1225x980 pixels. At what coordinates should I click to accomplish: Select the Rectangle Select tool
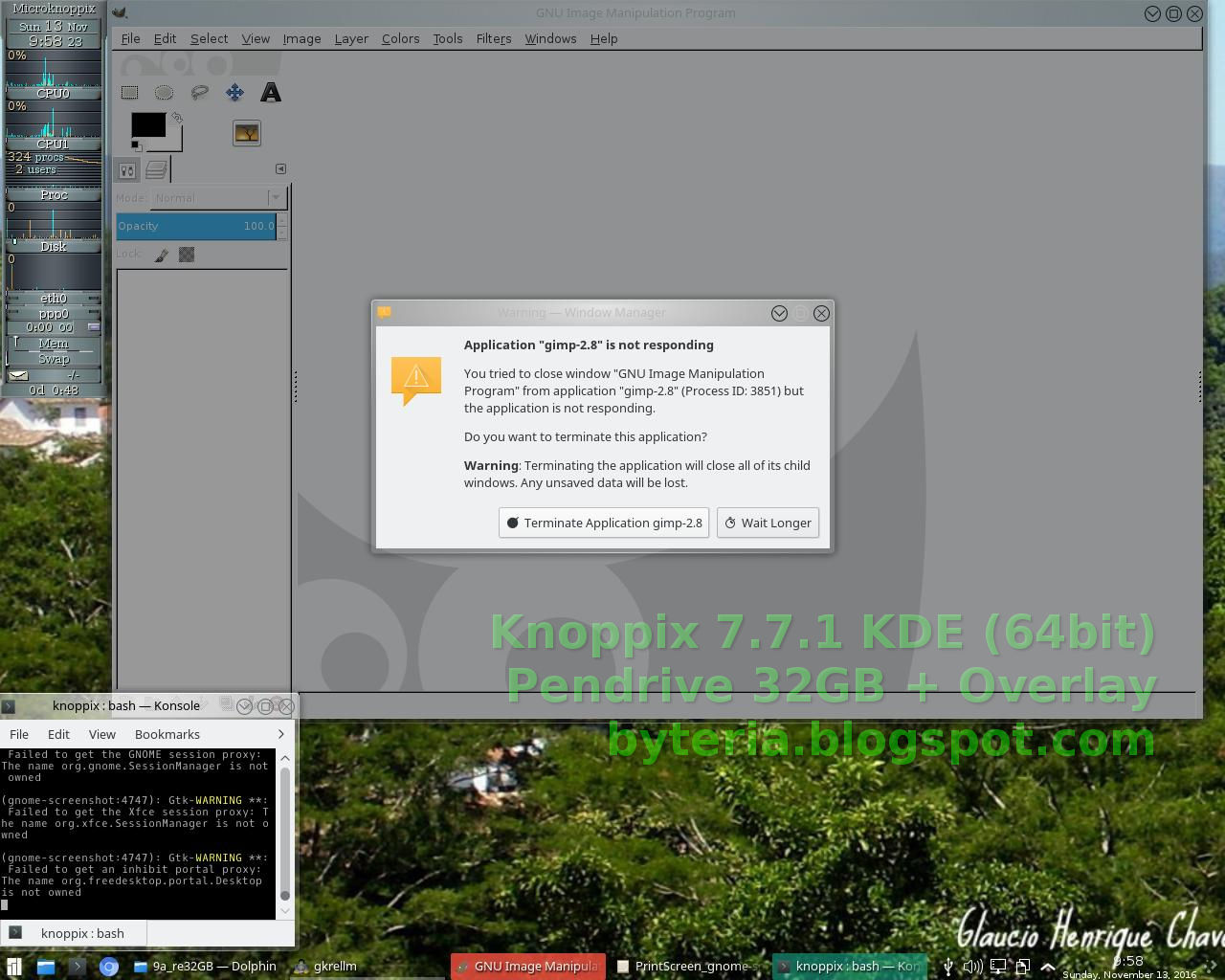tap(129, 92)
